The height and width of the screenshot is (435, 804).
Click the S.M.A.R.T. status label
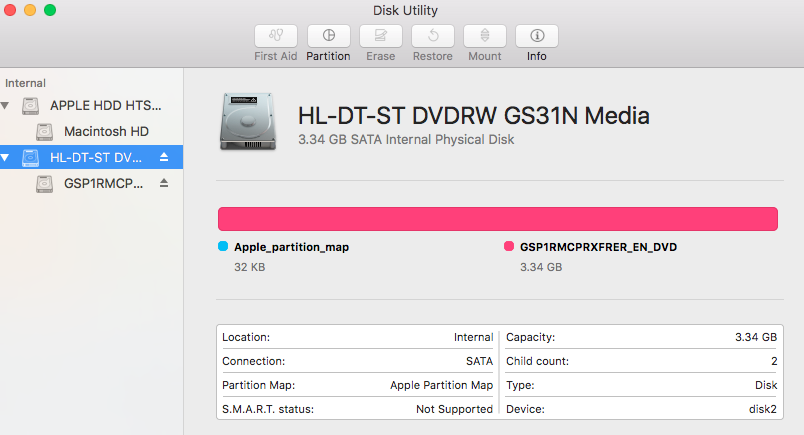268,409
